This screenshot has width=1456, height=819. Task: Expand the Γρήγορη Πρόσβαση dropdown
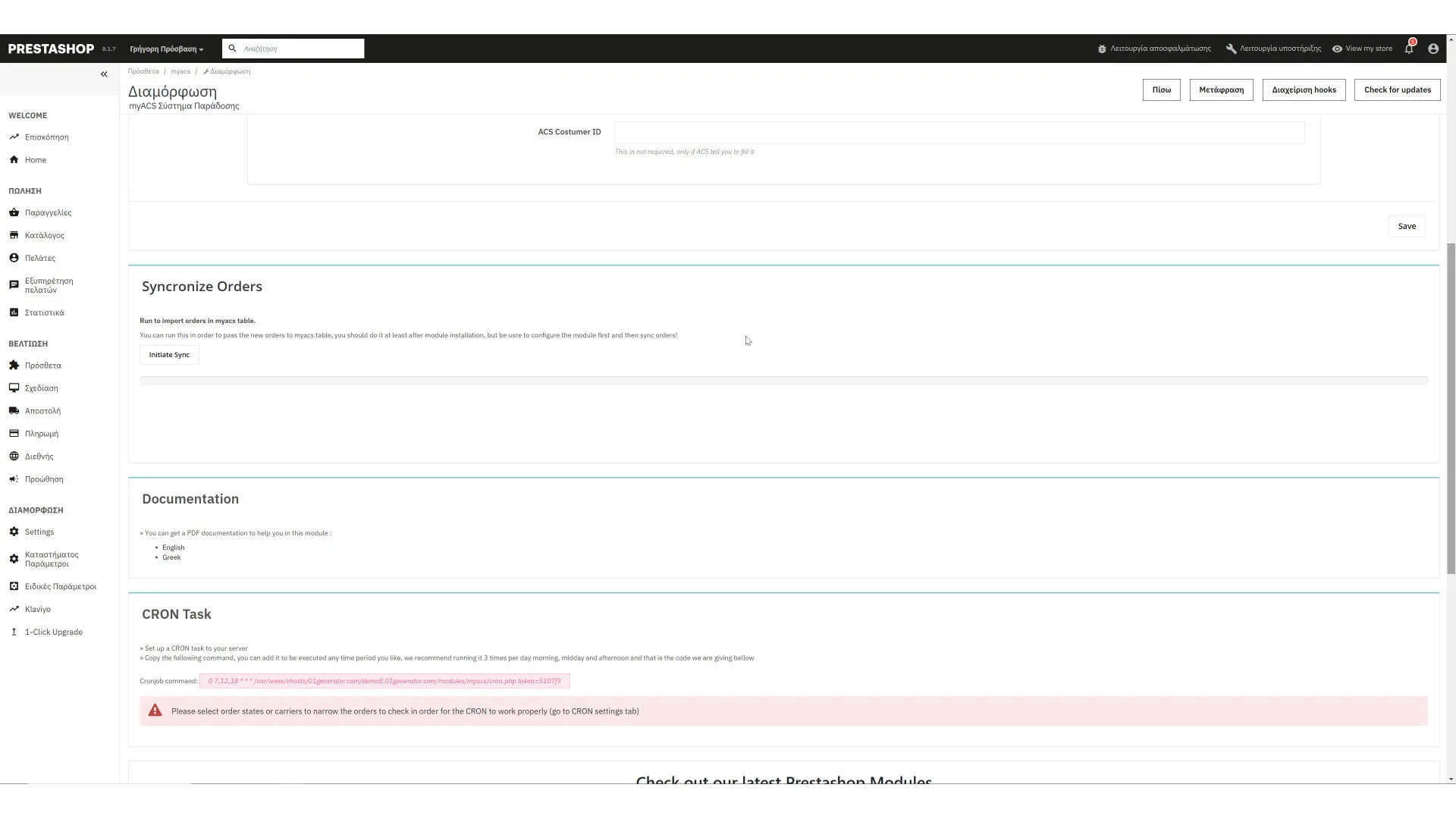tap(167, 49)
